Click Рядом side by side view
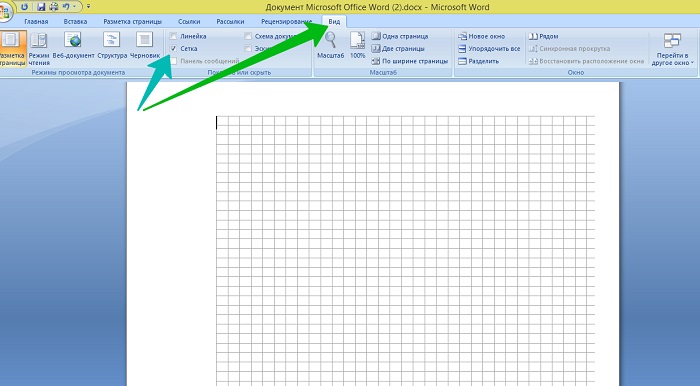The width and height of the screenshot is (700, 386). [x=543, y=36]
